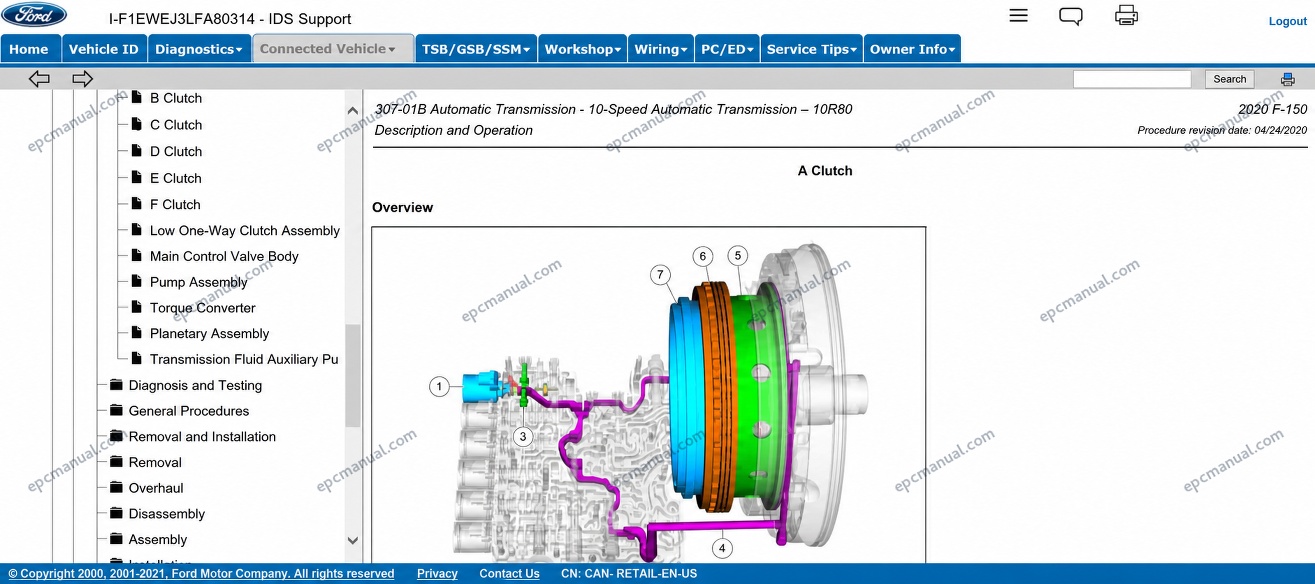Select E Clutch in the tree

coord(175,178)
